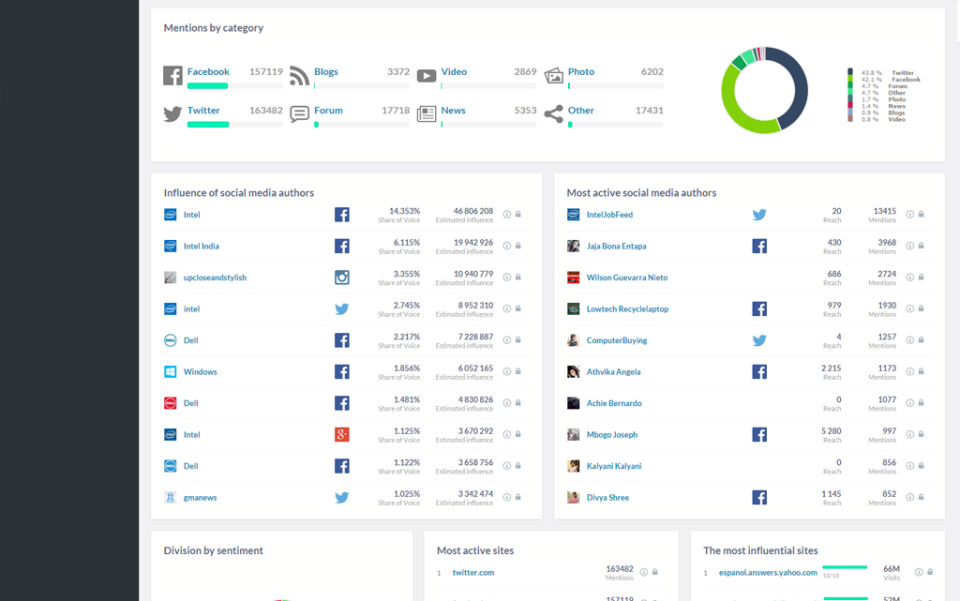Open the Twitter mentions link

pos(203,110)
